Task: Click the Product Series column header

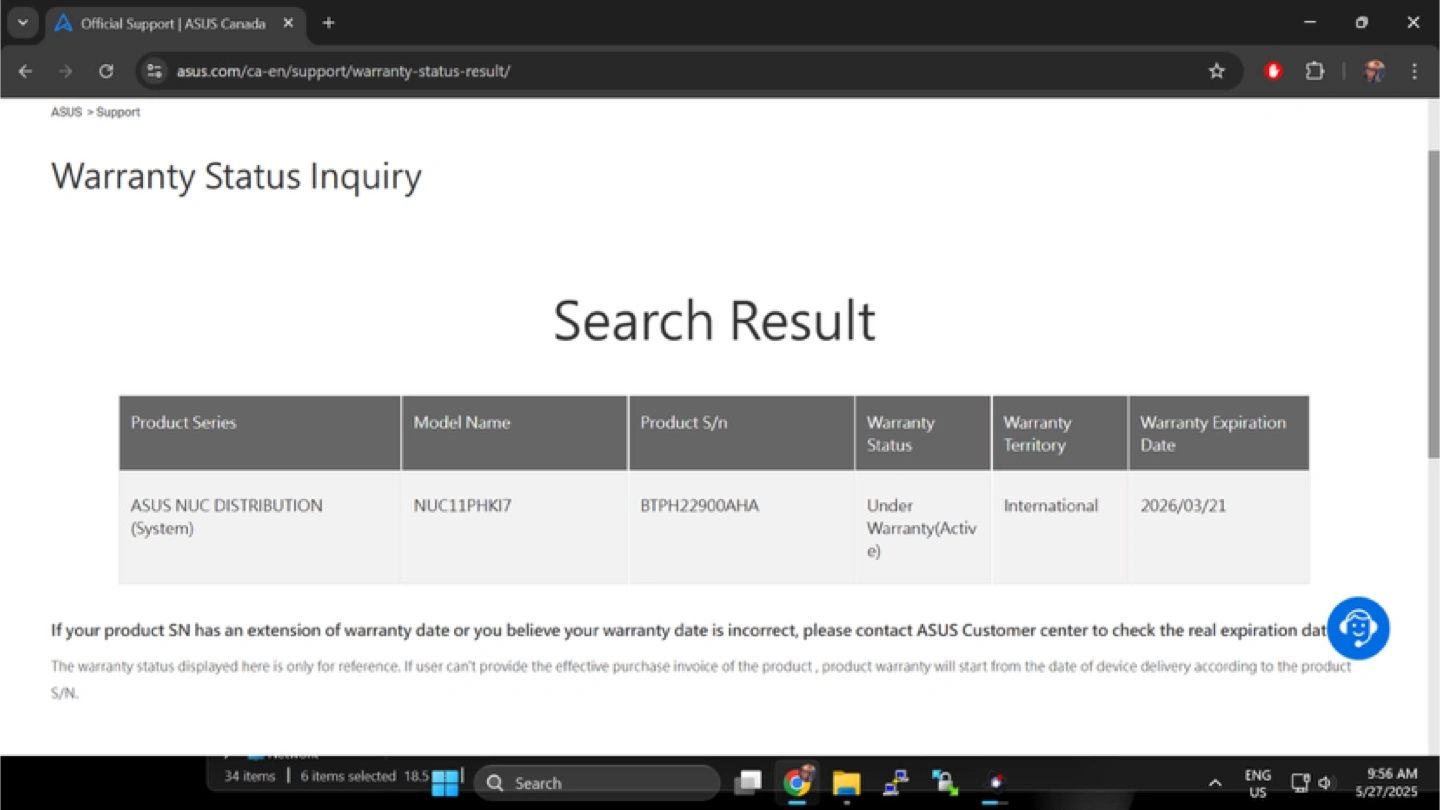Action: pos(260,433)
